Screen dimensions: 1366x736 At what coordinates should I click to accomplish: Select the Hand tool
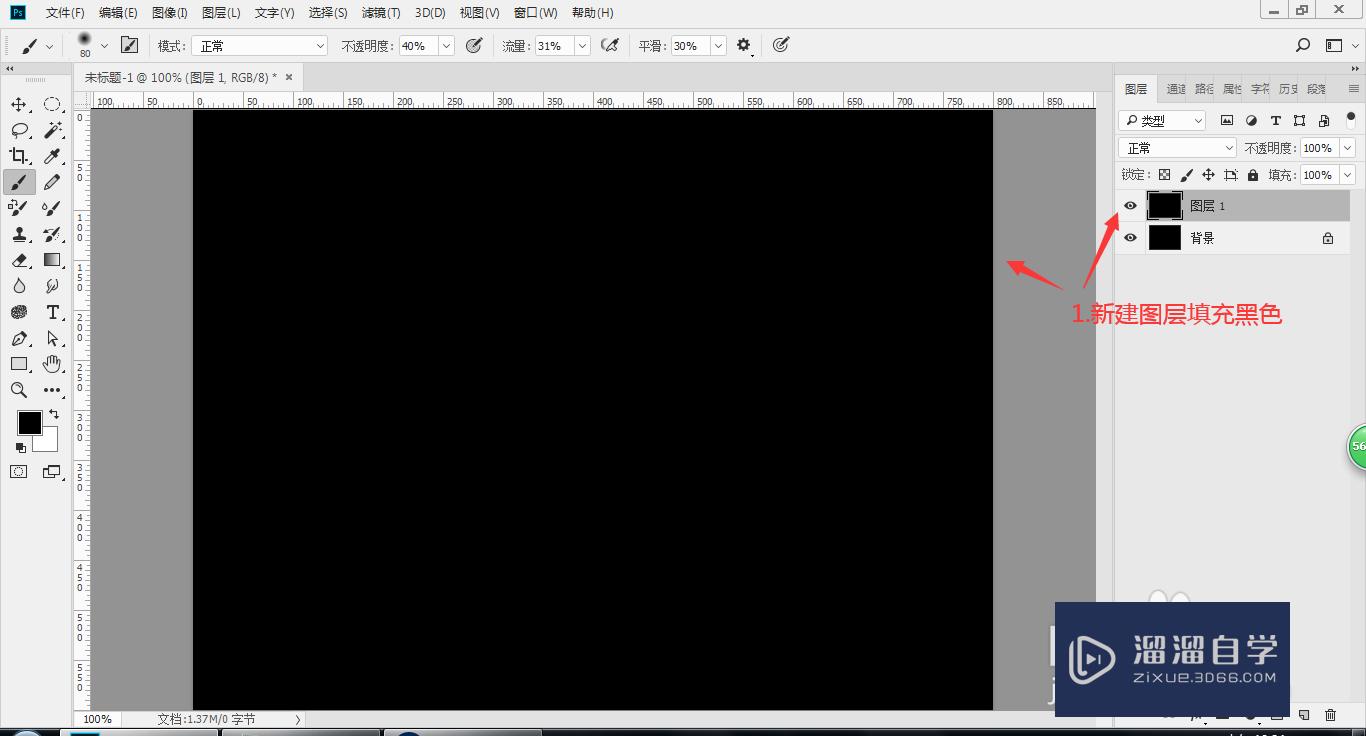(x=52, y=364)
